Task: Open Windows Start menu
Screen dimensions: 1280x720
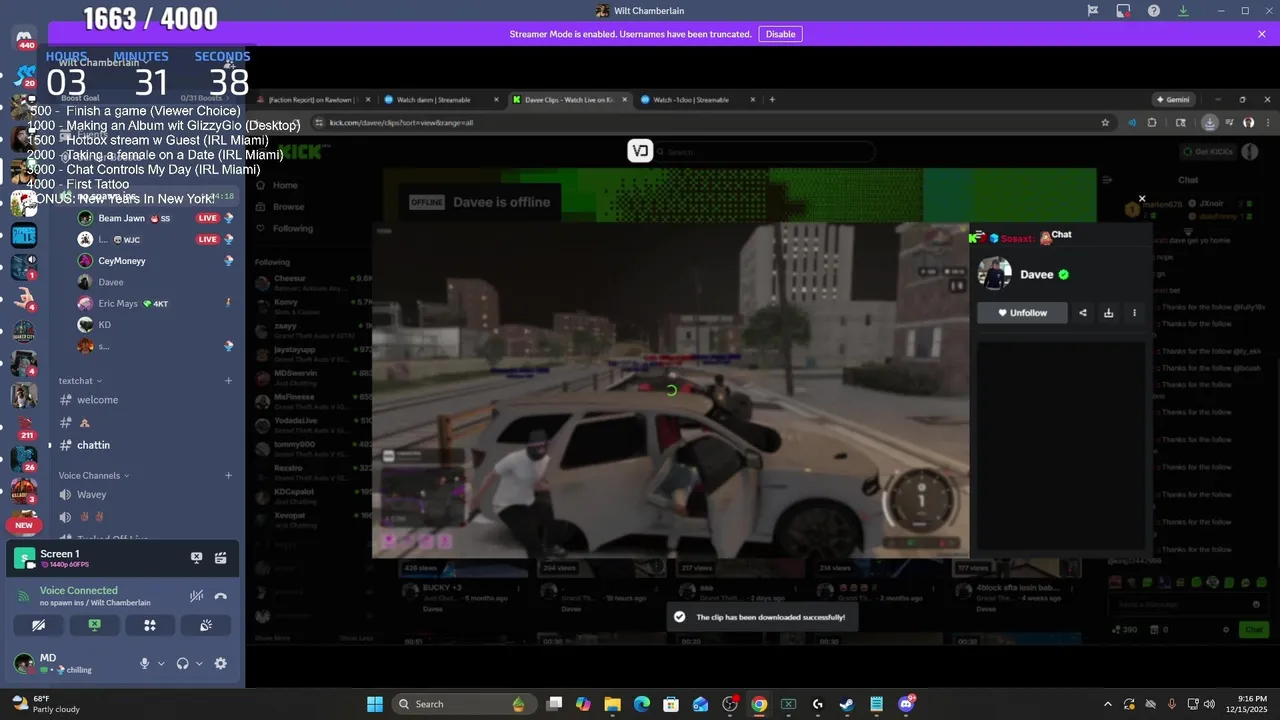Action: coord(375,704)
